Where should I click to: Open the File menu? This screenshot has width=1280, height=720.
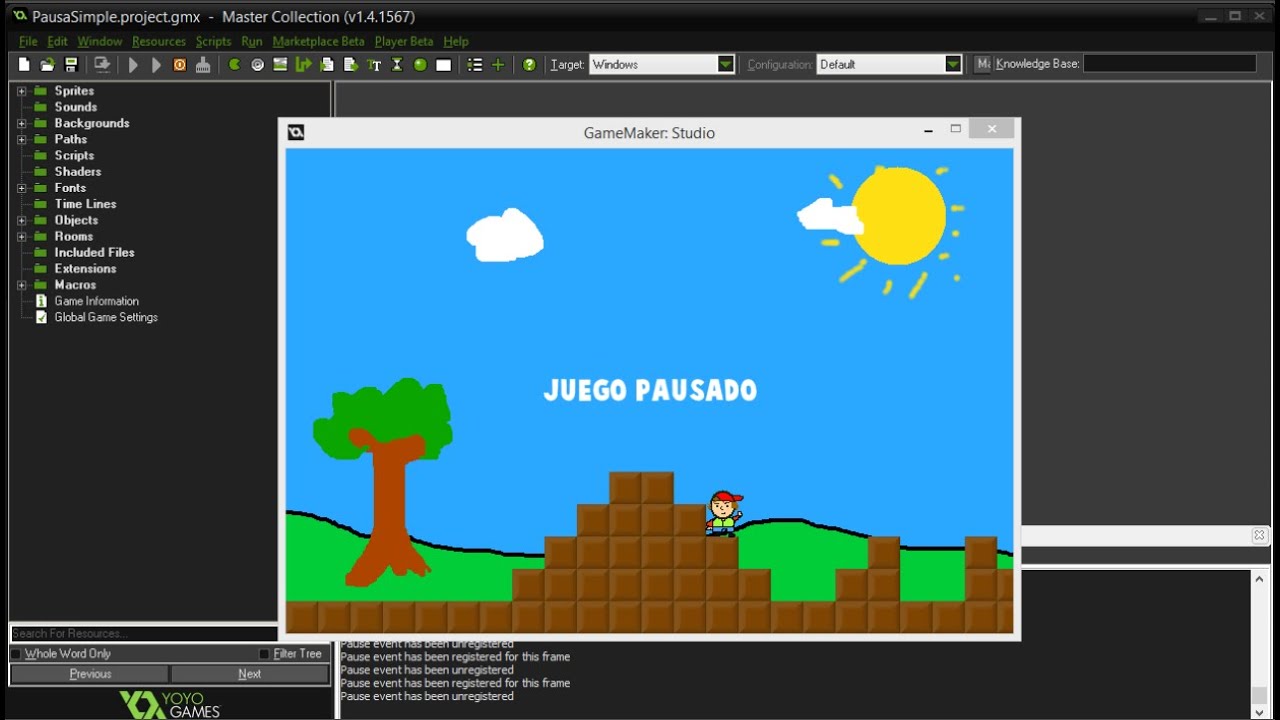[28, 41]
